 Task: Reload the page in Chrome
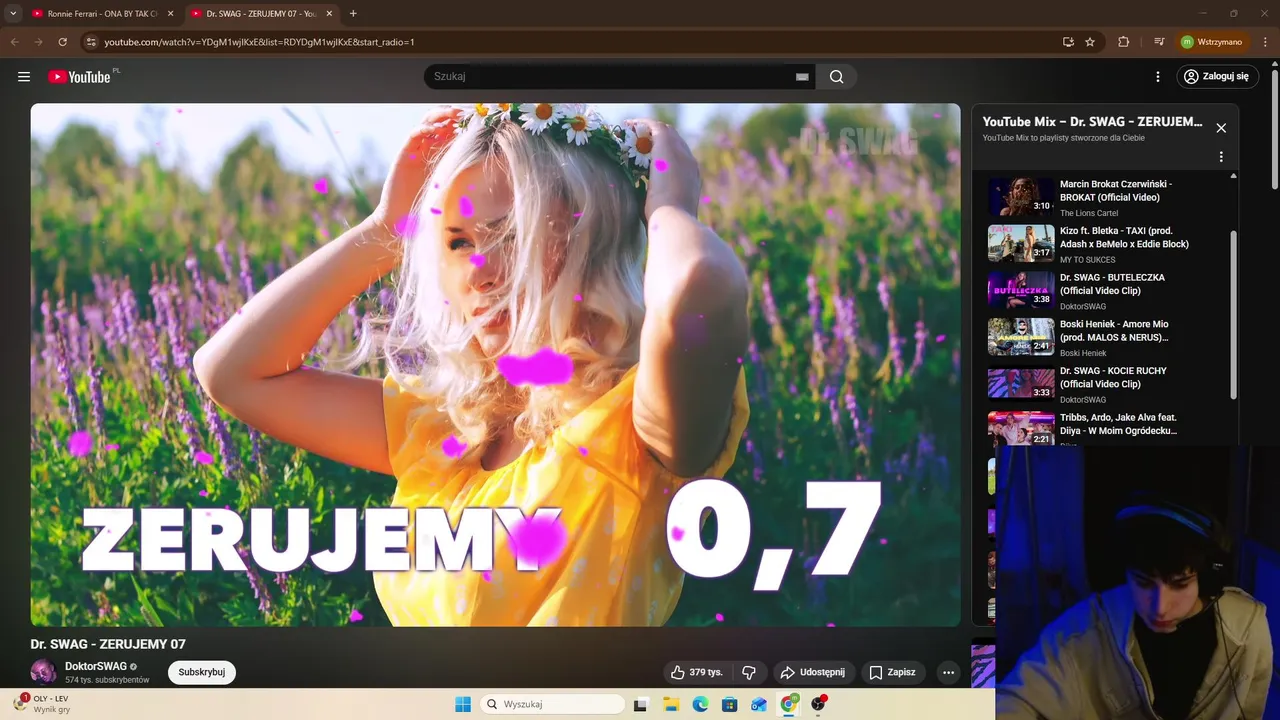click(x=62, y=42)
